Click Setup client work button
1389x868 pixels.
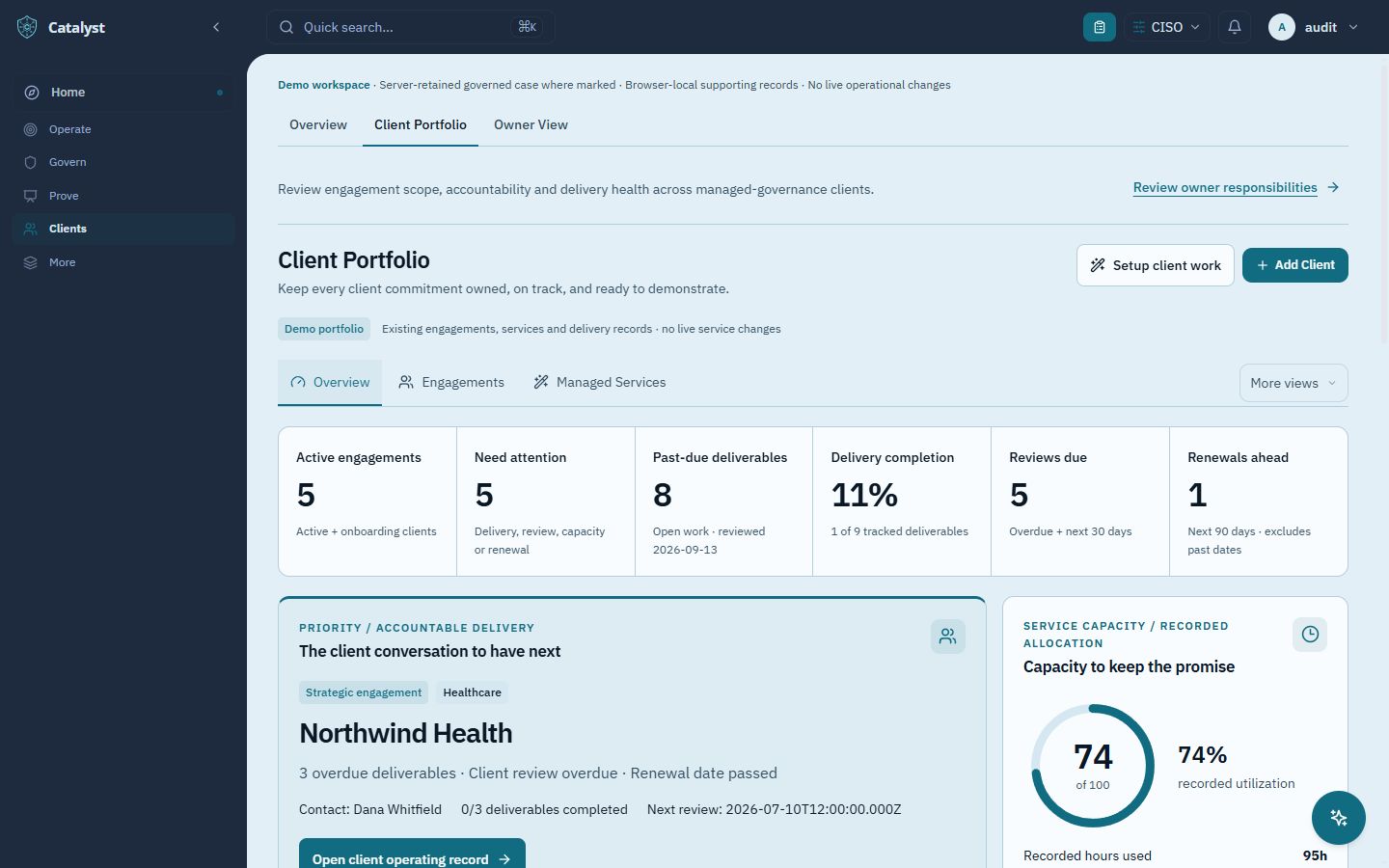(1156, 265)
